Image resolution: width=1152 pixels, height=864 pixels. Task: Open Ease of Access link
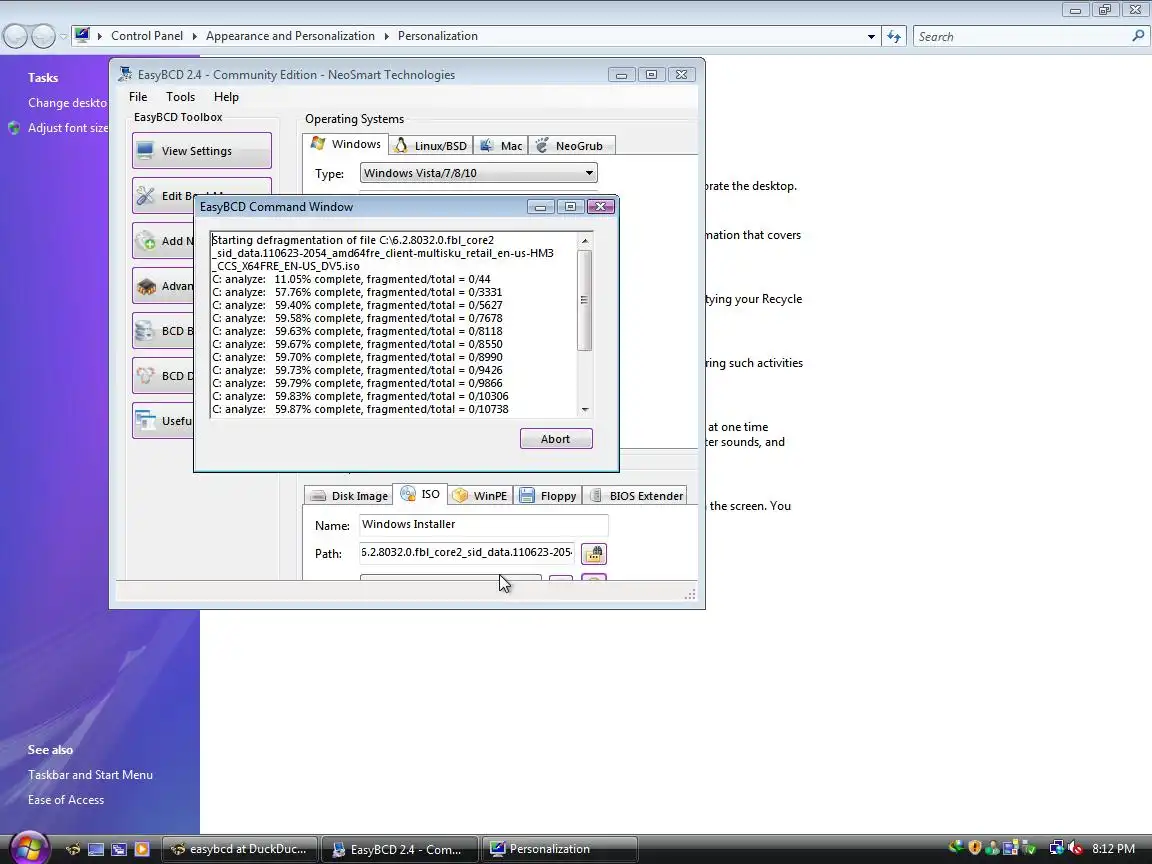[x=66, y=800]
